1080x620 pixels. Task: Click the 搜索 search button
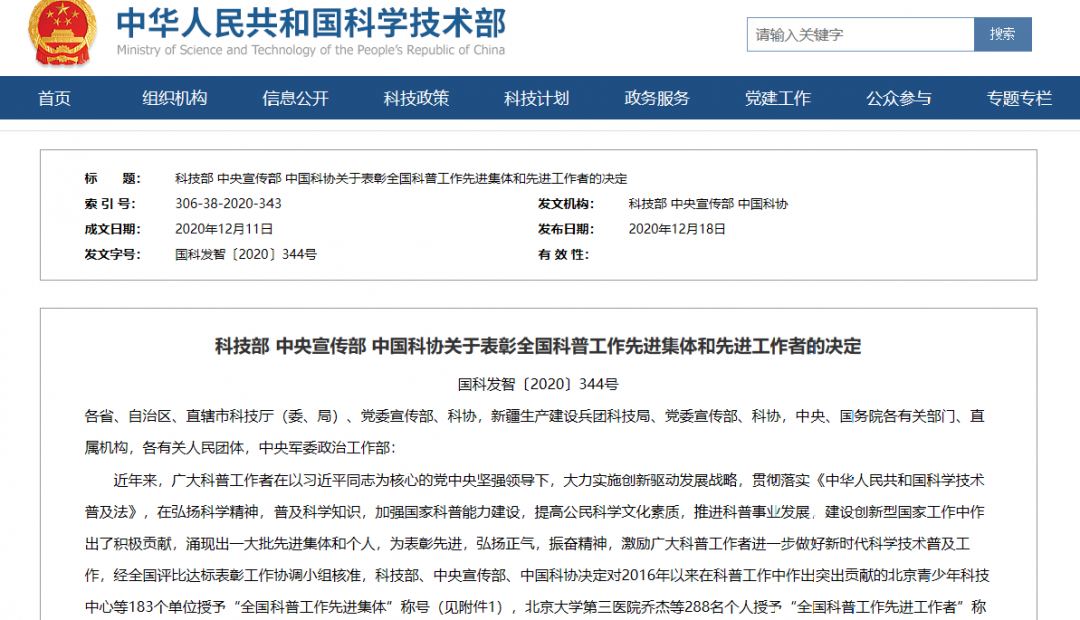click(1003, 34)
